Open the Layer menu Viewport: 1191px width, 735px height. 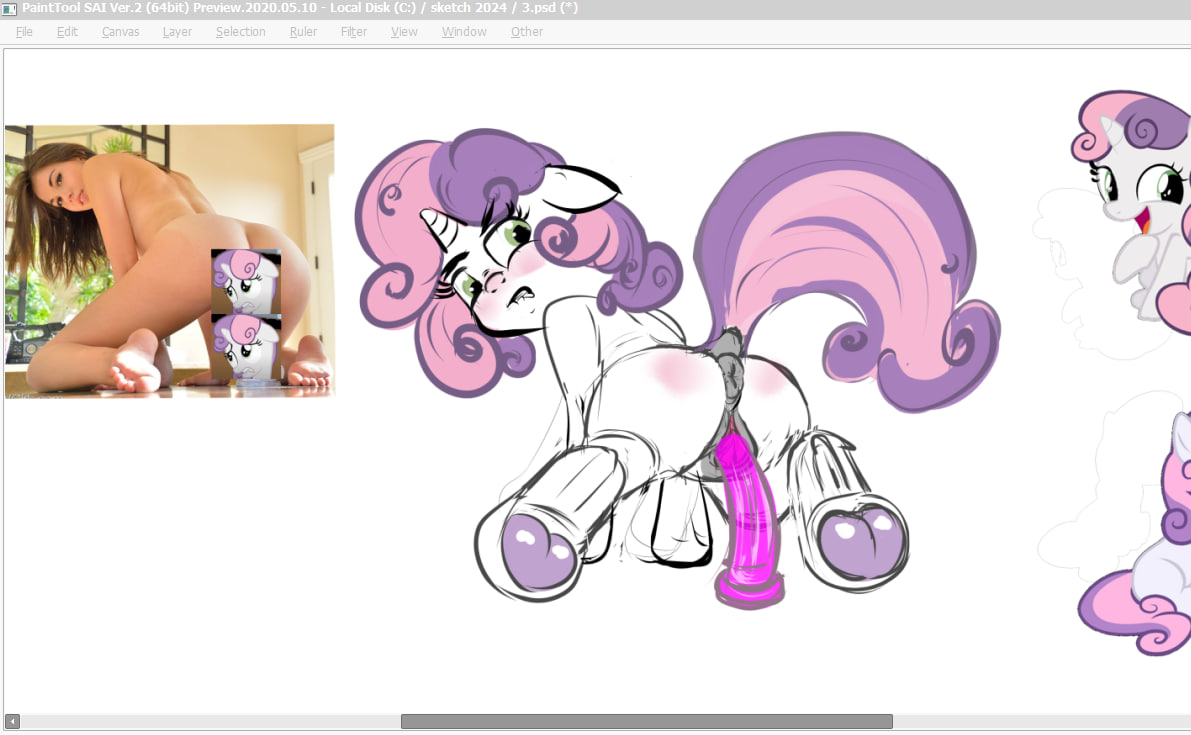(177, 32)
